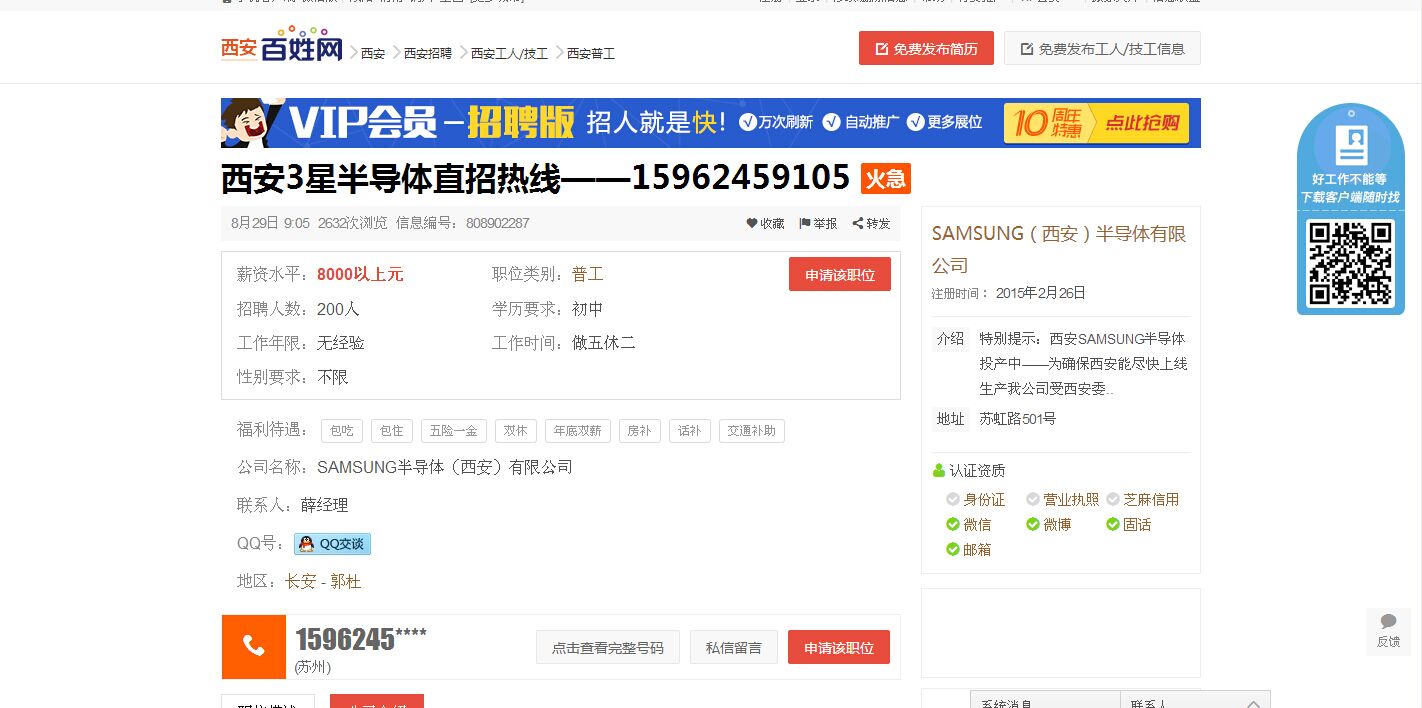Click the 初中 education requirement
This screenshot has height=708, width=1422.
tap(588, 309)
